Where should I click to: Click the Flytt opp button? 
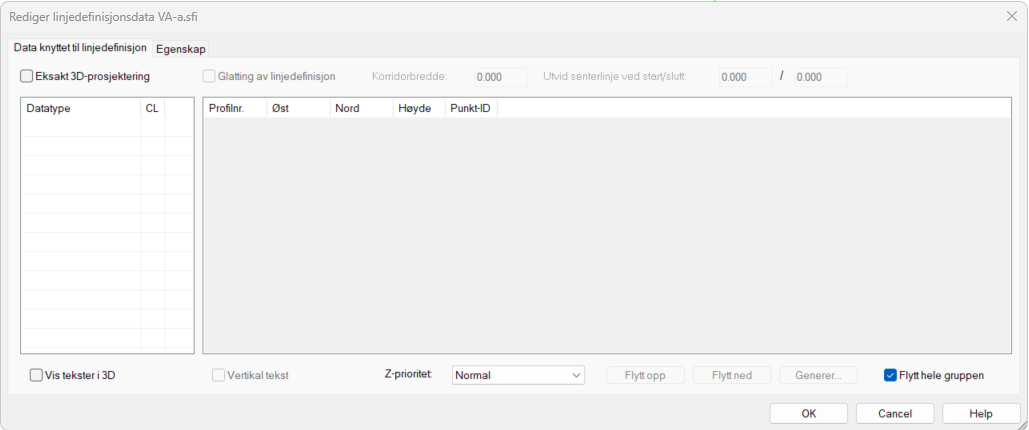click(646, 376)
